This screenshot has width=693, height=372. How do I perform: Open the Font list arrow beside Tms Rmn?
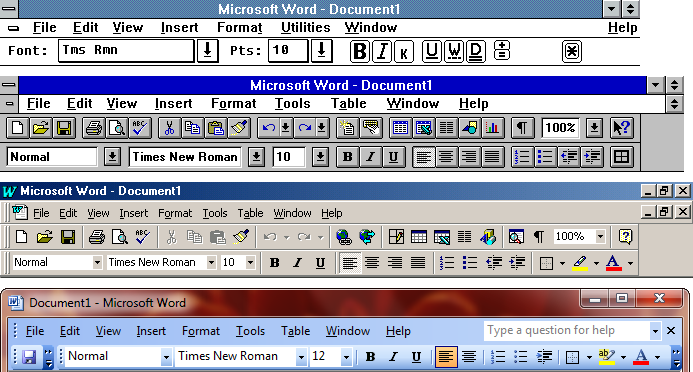[207, 50]
